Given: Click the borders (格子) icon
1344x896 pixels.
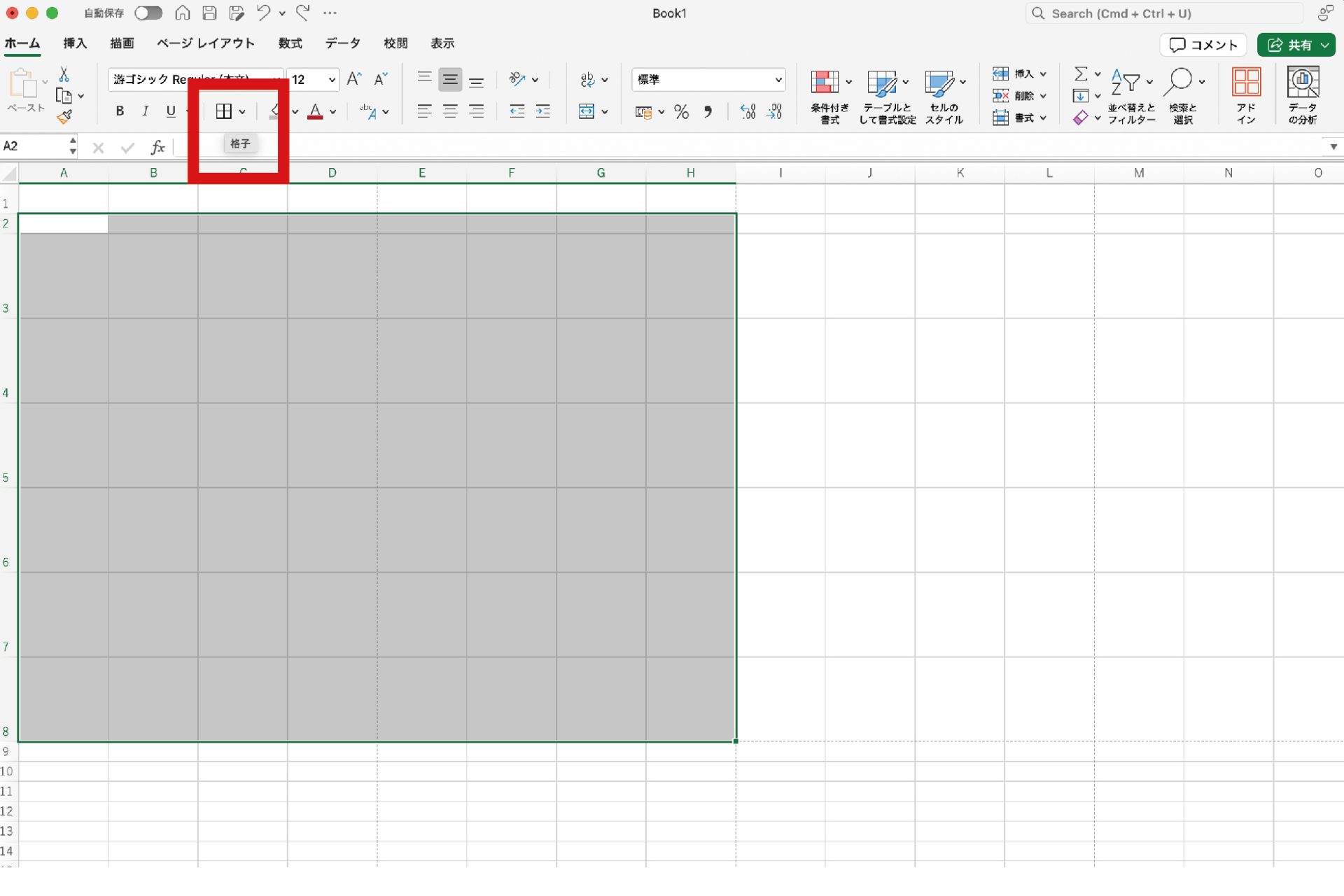Looking at the screenshot, I should pos(223,111).
